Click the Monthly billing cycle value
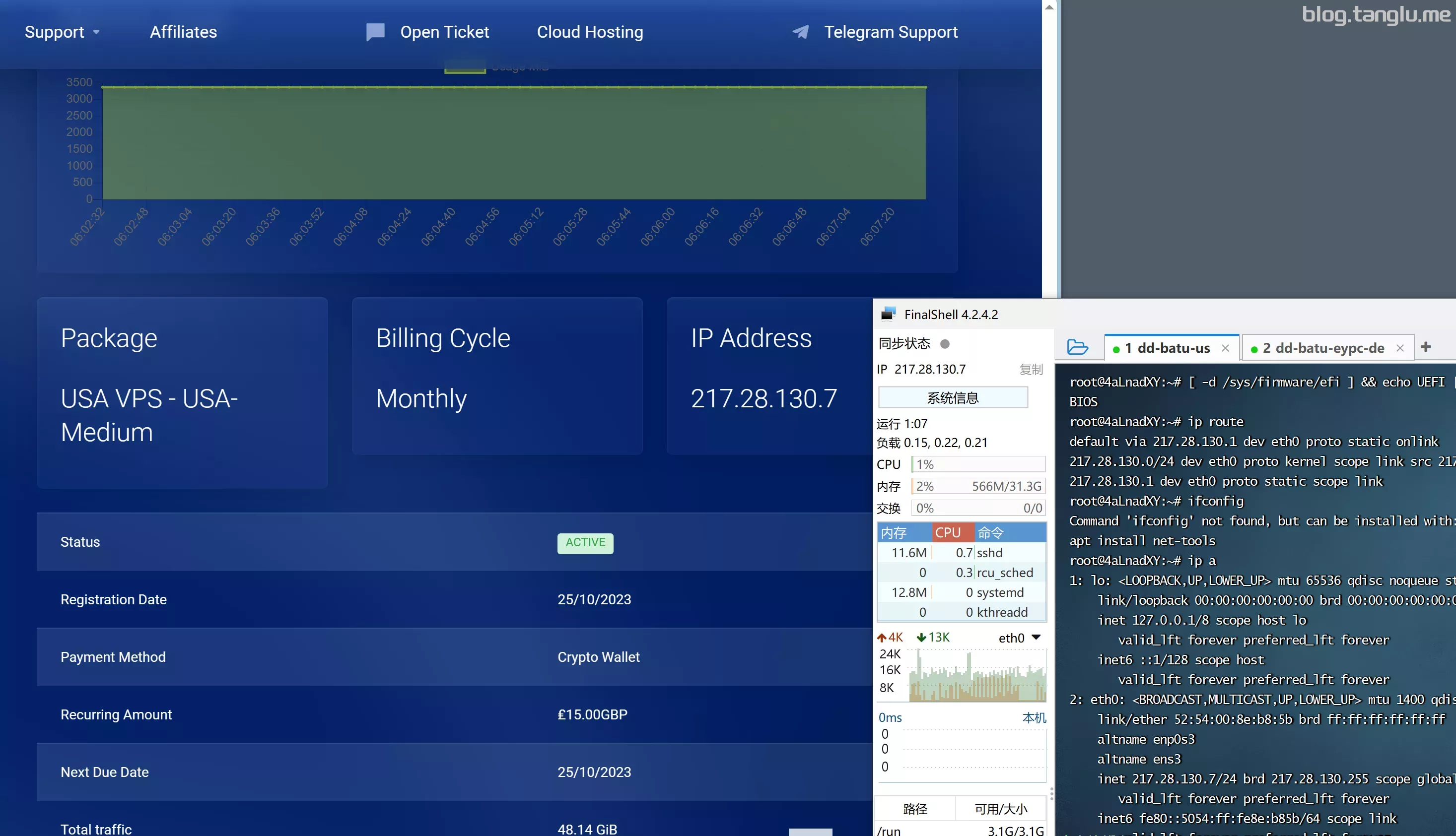Screen dimensions: 1456x836 (x=421, y=398)
